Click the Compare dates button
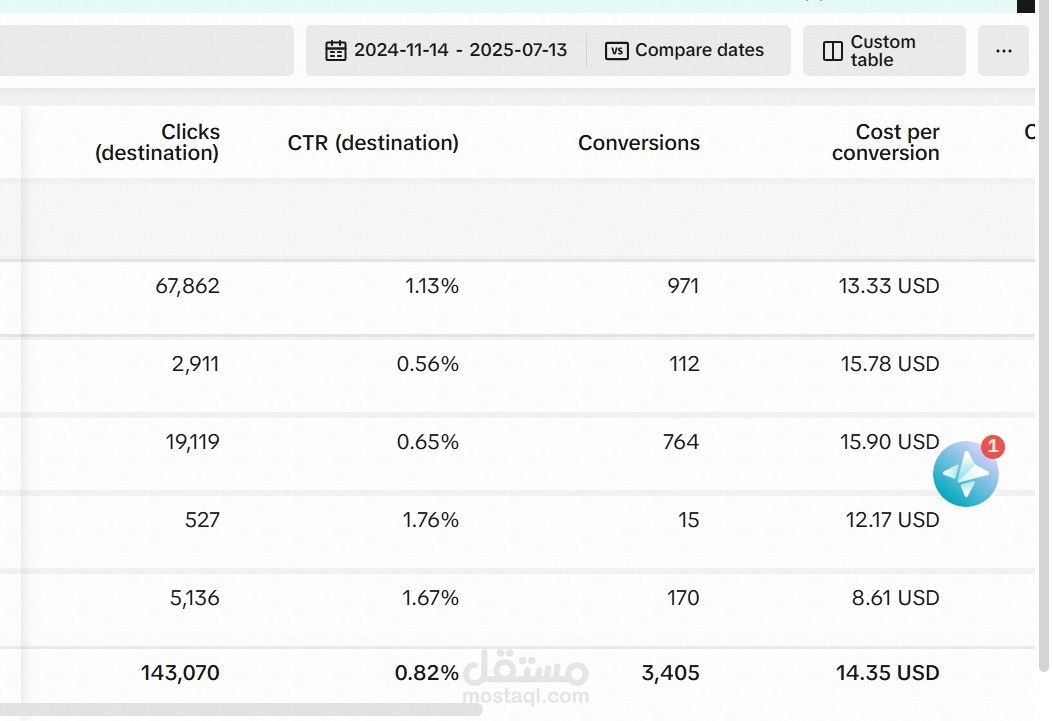 (x=684, y=50)
